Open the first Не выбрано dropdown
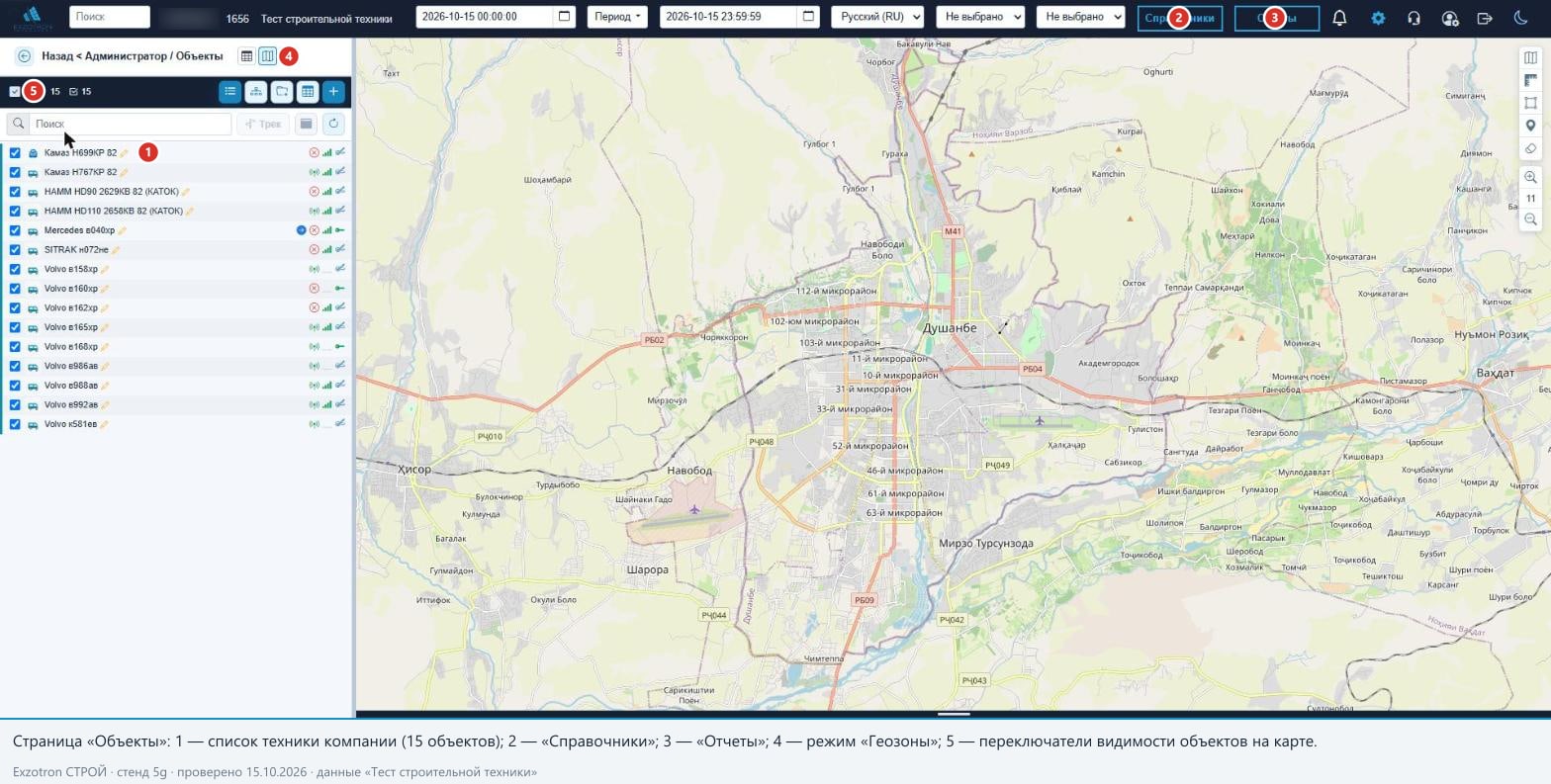 pyautogui.click(x=980, y=17)
